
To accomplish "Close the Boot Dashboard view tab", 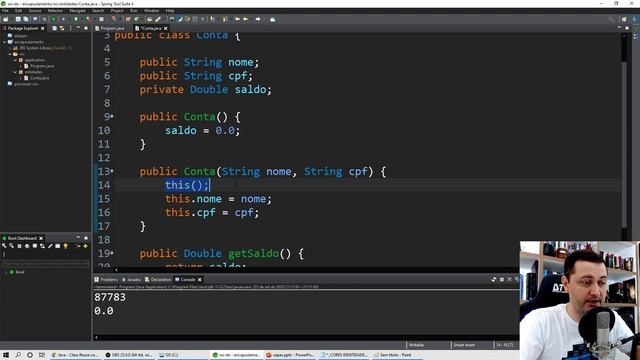I will 41,238.
